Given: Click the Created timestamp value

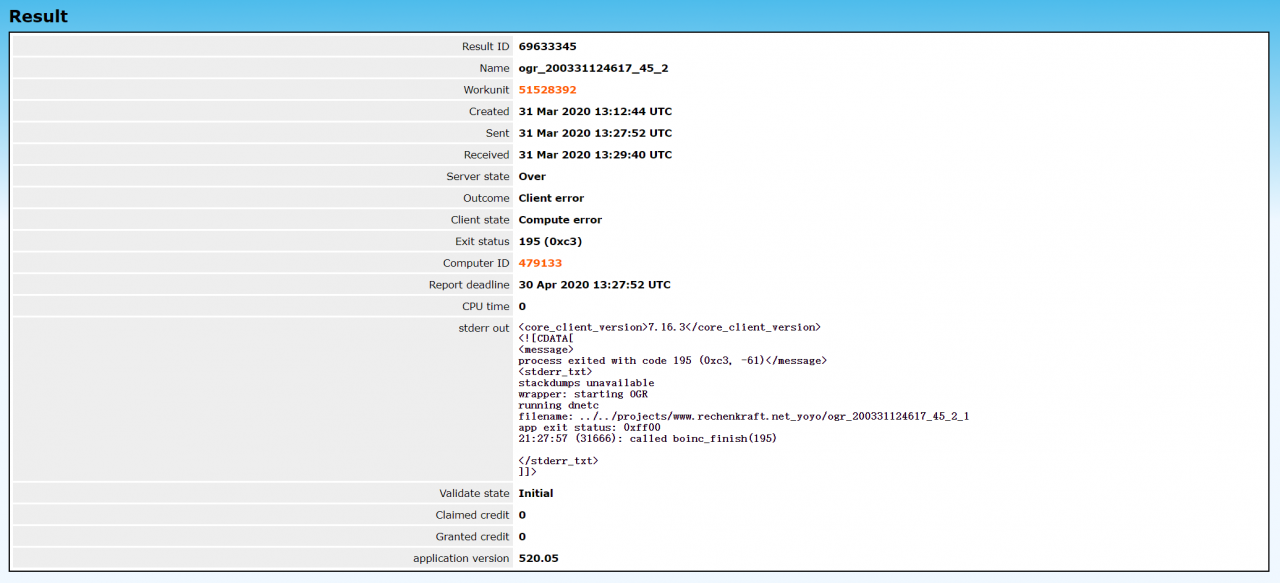Looking at the screenshot, I should click(x=595, y=112).
